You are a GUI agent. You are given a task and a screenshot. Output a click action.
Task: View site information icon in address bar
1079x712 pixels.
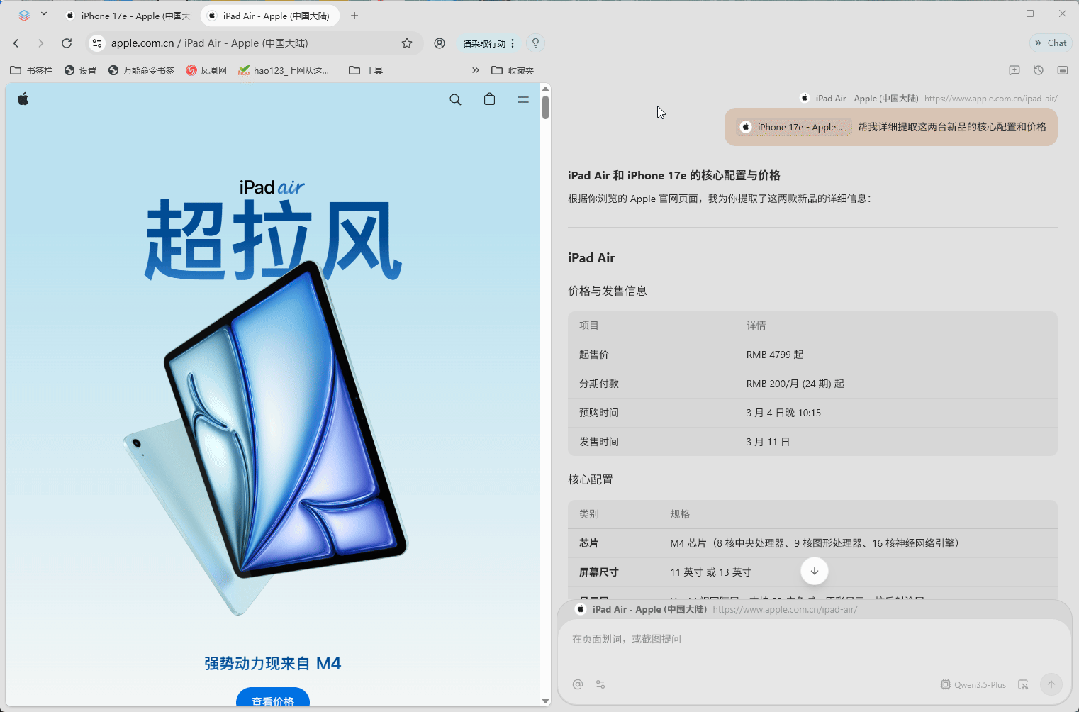coord(97,43)
